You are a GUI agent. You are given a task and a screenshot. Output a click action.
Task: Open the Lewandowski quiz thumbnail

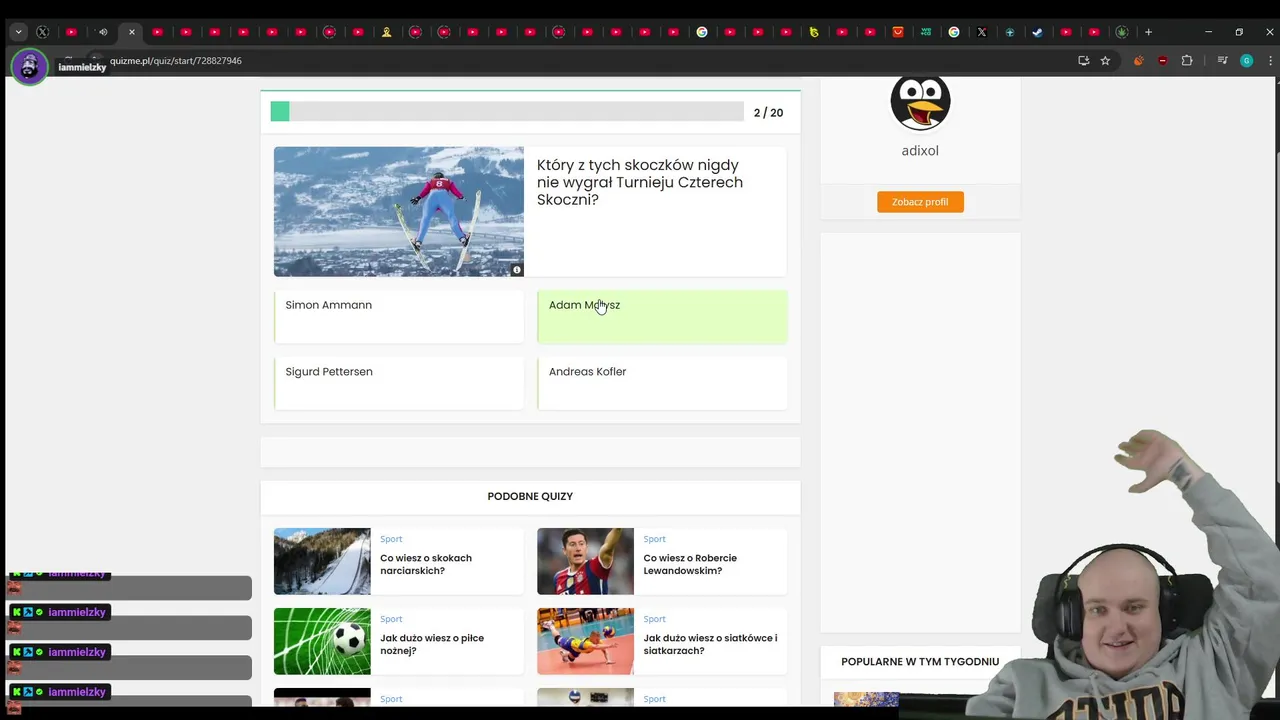585,561
